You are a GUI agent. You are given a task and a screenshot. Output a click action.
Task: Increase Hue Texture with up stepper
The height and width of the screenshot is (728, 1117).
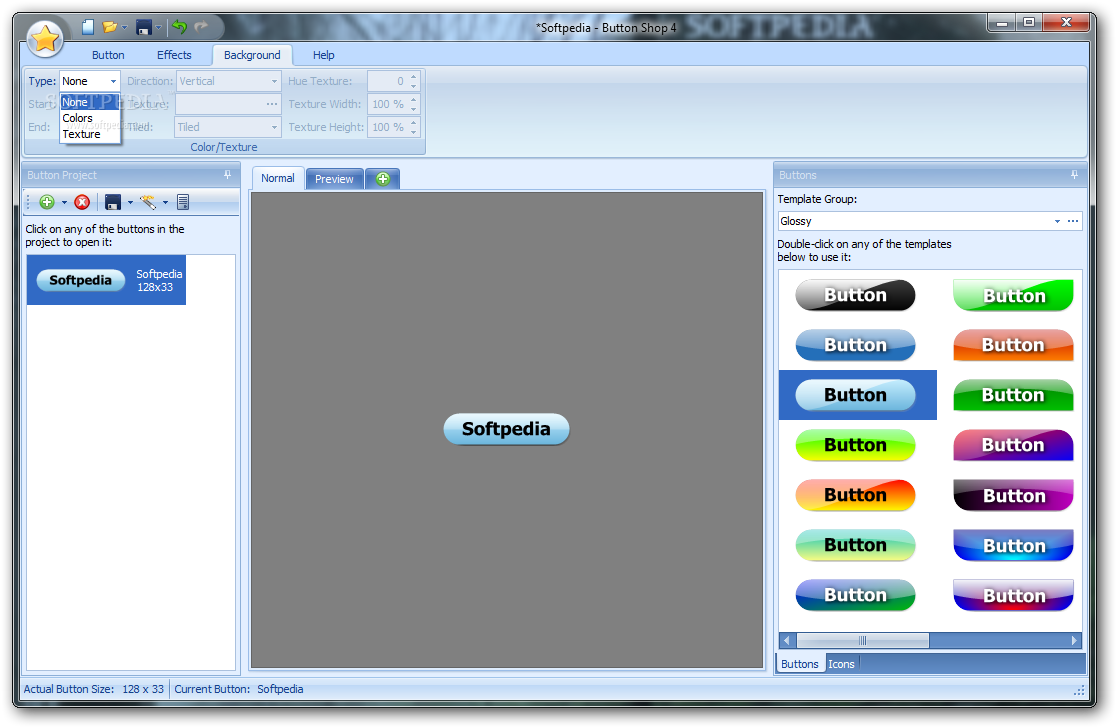[413, 76]
